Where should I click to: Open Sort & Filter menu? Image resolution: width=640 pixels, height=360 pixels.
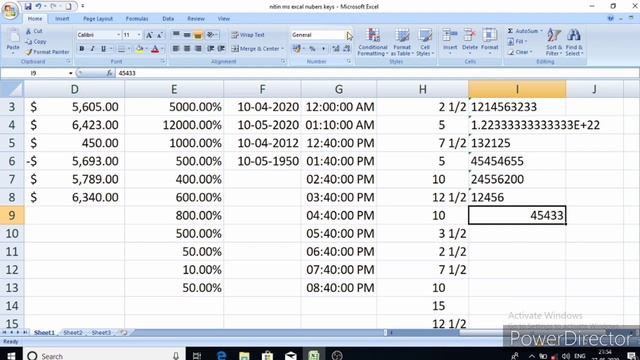553,42
